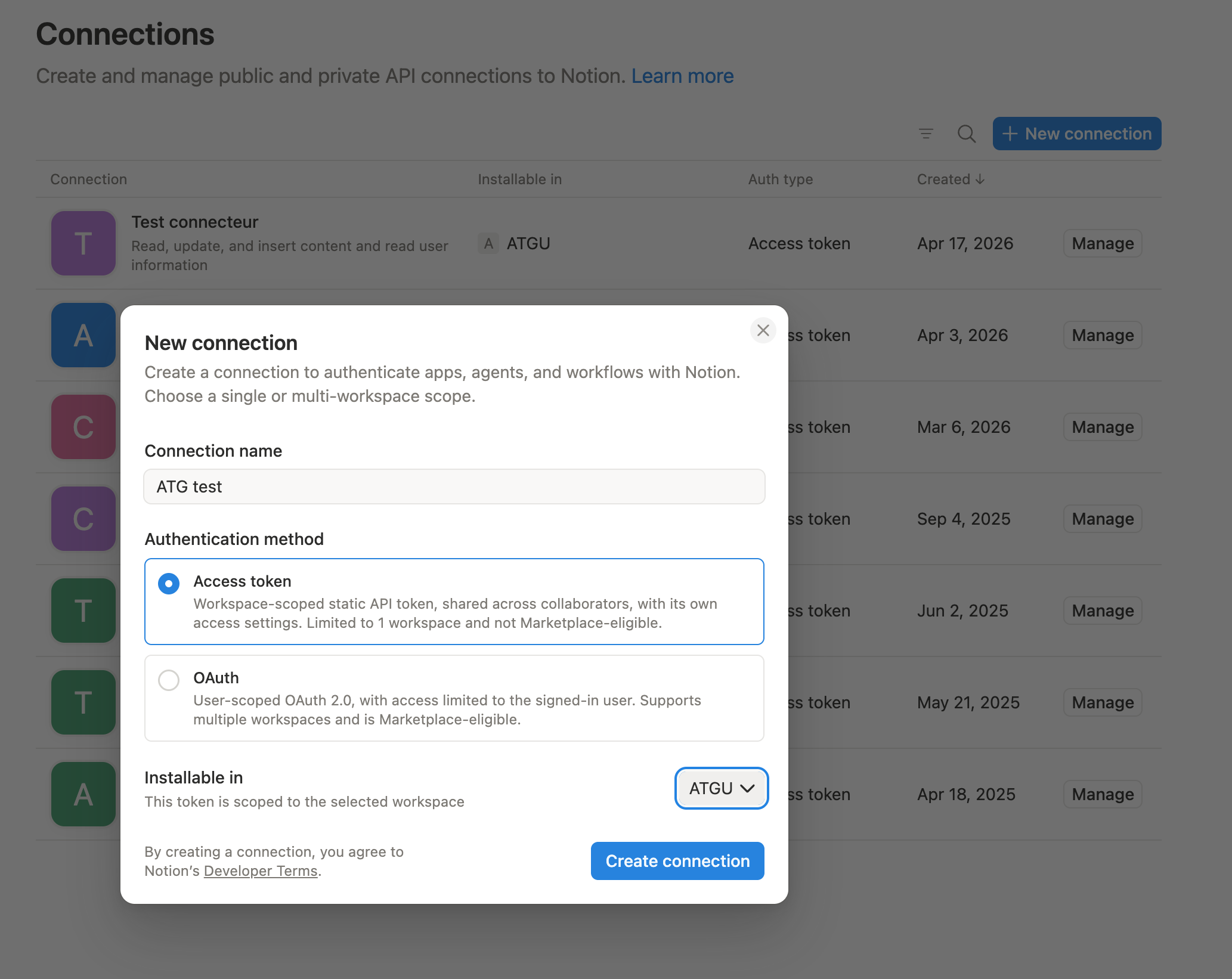Click the green T avatar in May 21, 2025 row

[x=83, y=702]
